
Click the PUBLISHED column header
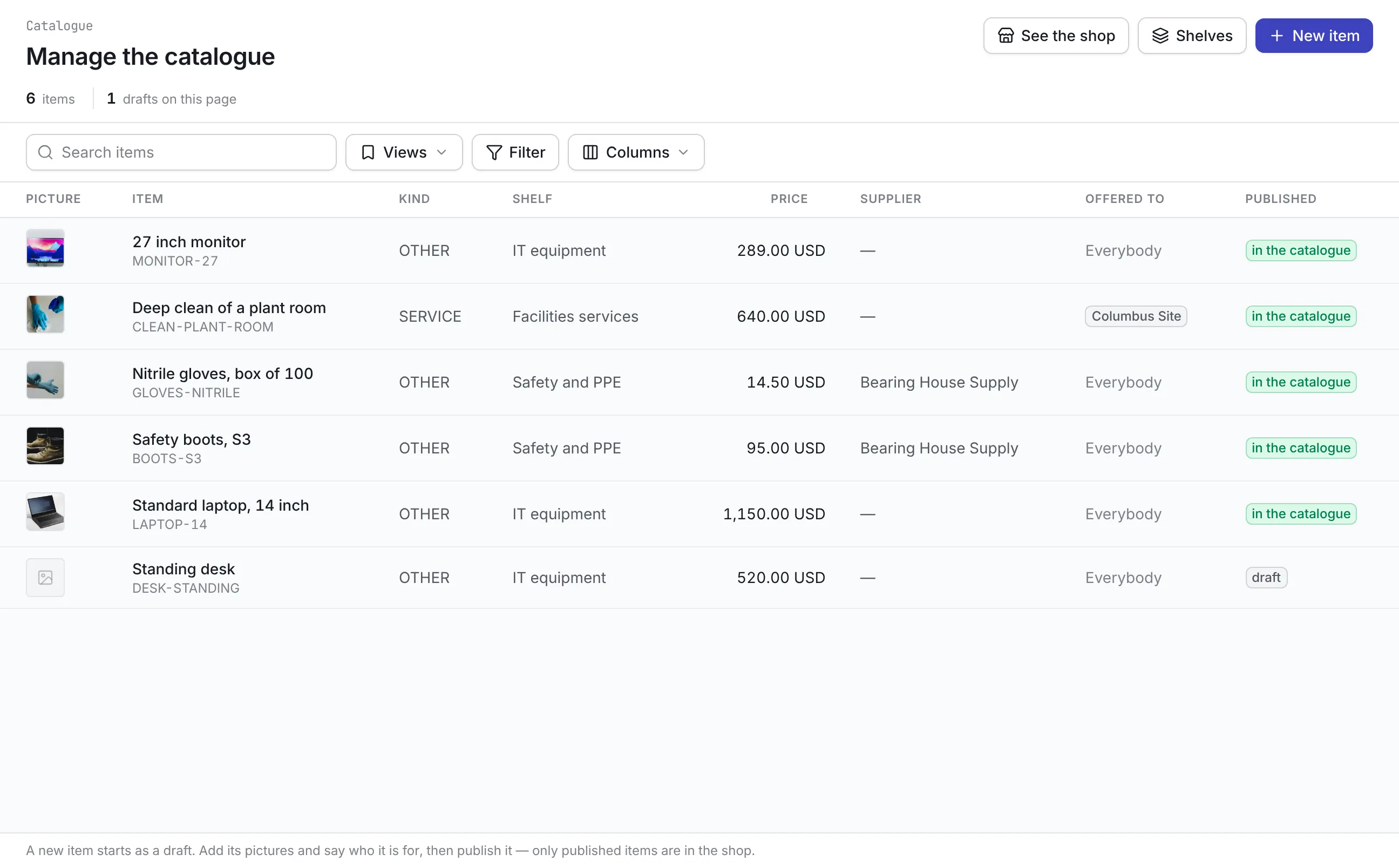tap(1280, 199)
